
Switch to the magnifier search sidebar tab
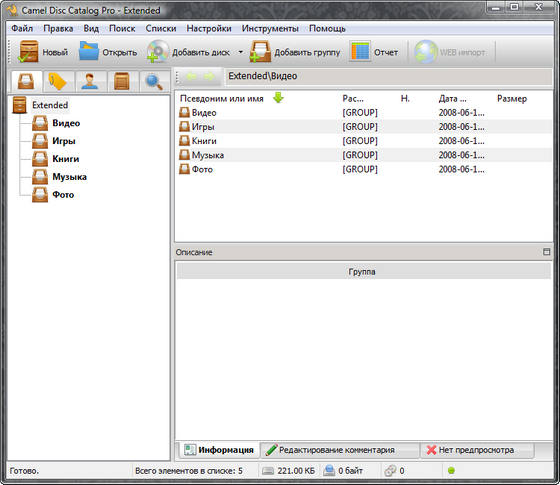[154, 81]
